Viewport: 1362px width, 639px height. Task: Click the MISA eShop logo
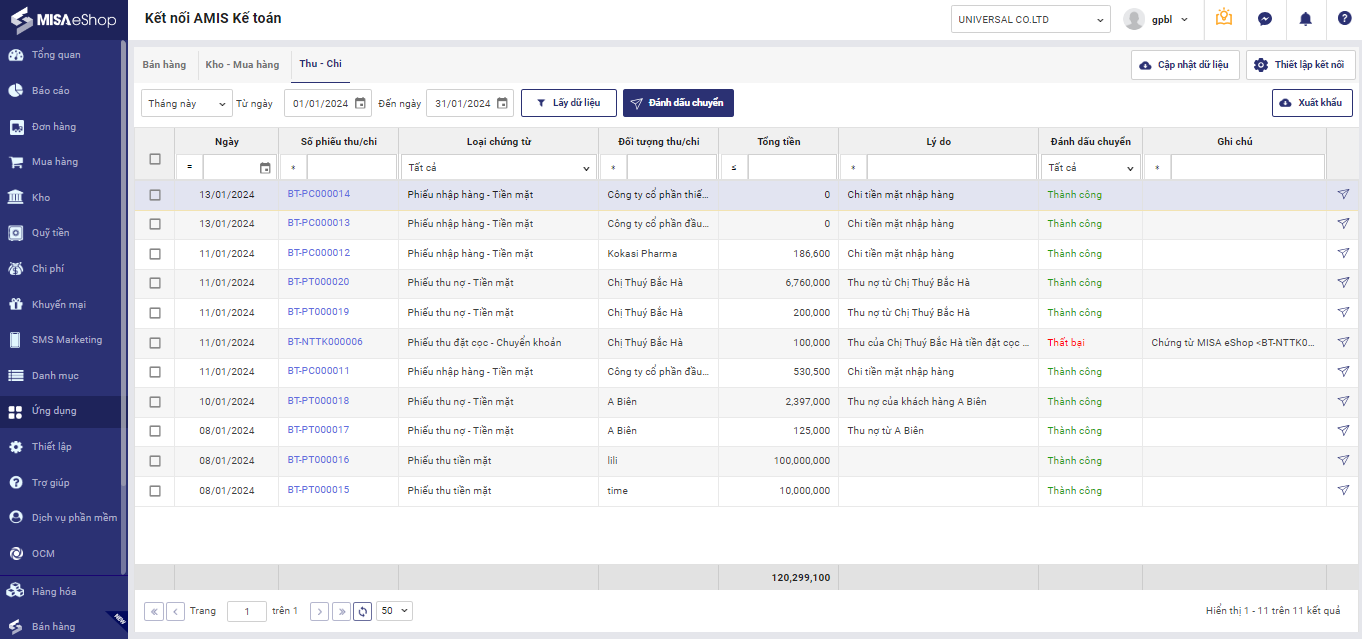(x=62, y=19)
